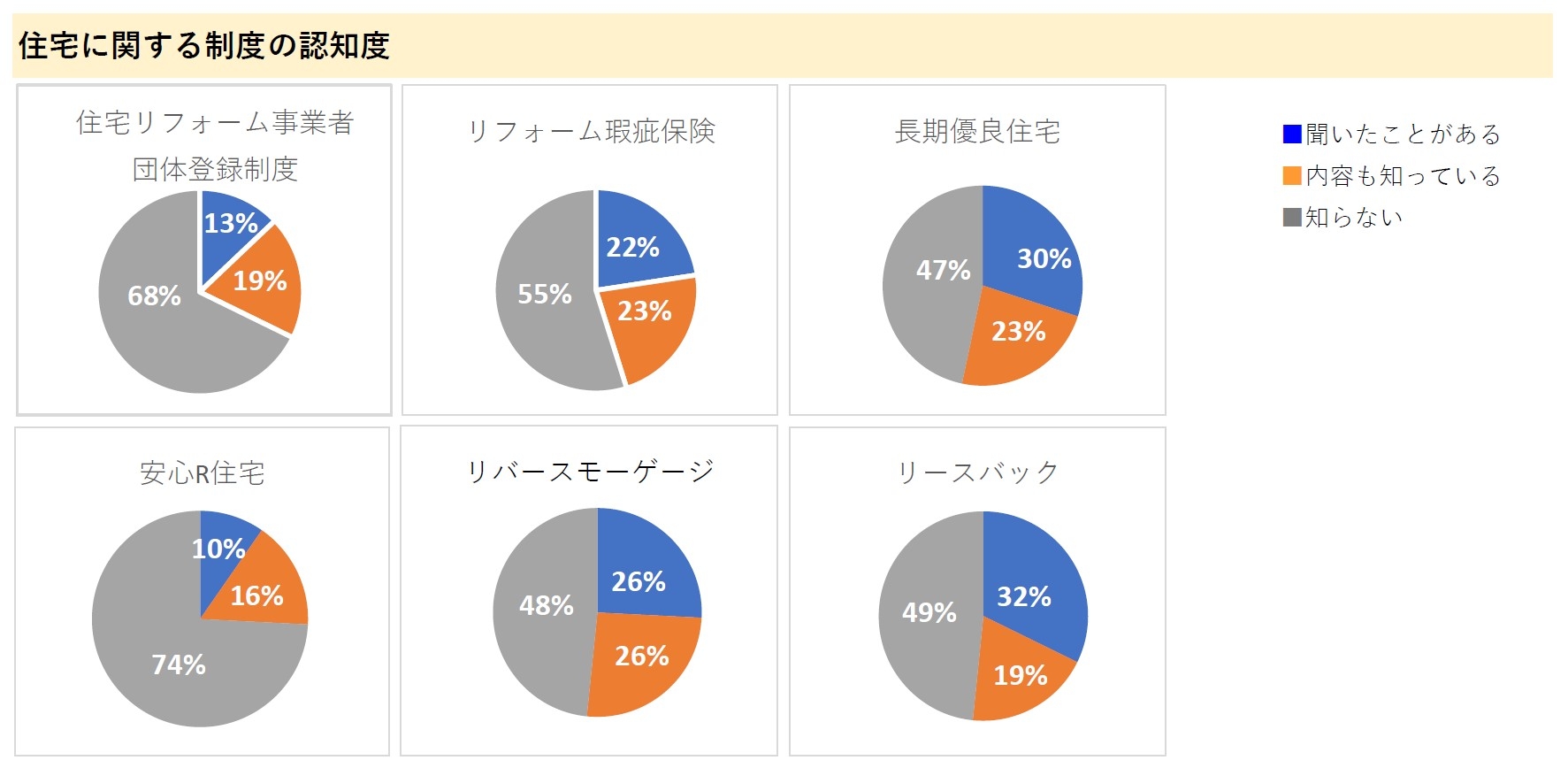The image size is (1568, 768).
Task: Select the 22% blue slice in リフォーム瑕疵保険
Action: (x=637, y=243)
